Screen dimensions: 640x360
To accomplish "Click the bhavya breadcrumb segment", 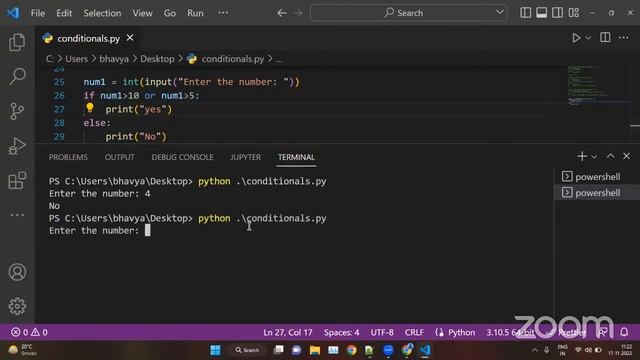I will 114,59.
